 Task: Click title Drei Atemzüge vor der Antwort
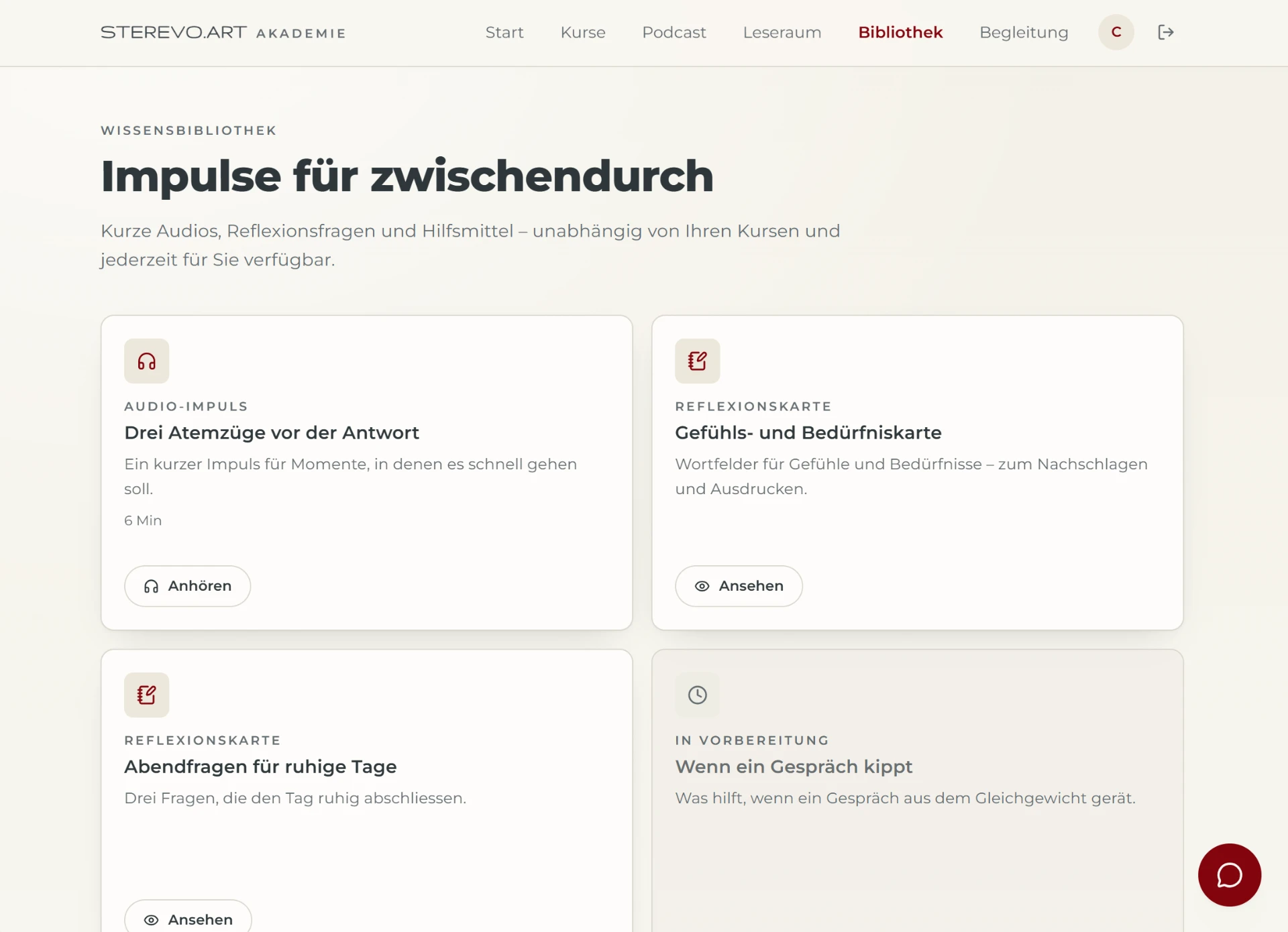(x=272, y=432)
